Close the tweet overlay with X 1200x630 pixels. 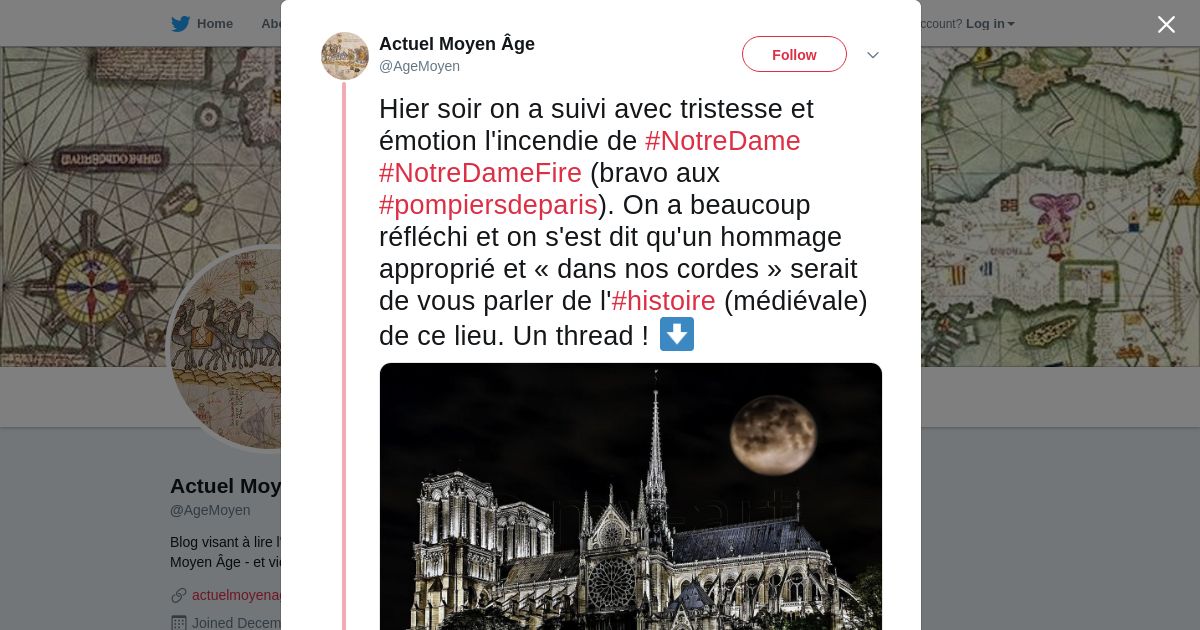pos(1166,25)
